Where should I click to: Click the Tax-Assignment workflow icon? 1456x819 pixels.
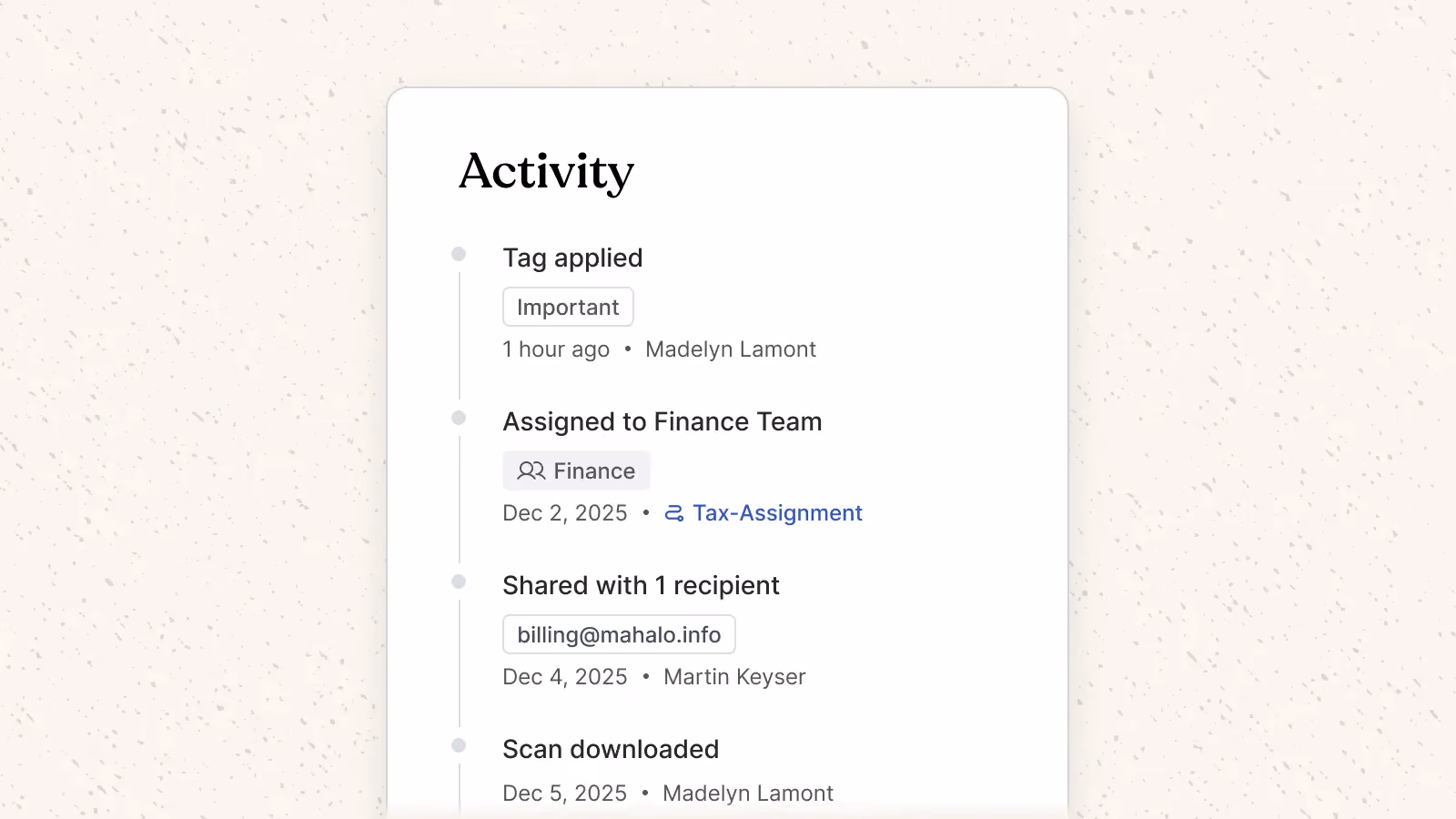point(673,513)
